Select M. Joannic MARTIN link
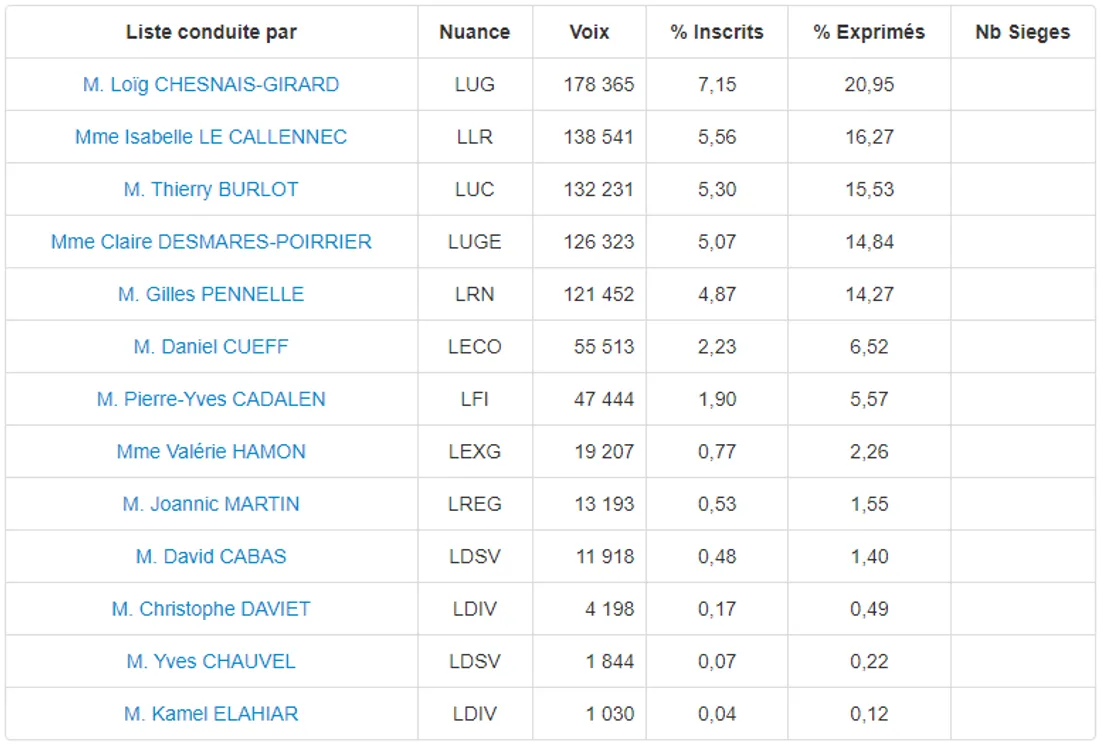1100x744 pixels. point(211,504)
